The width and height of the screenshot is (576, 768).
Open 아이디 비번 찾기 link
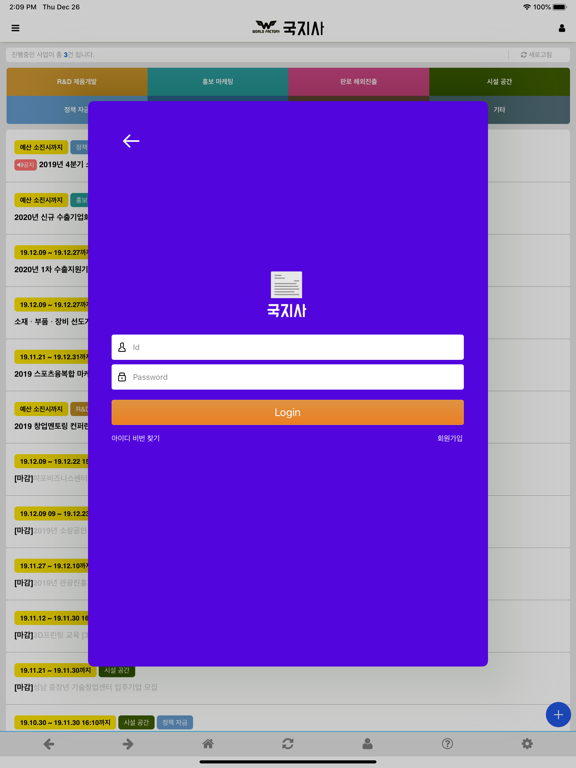[x=136, y=438]
